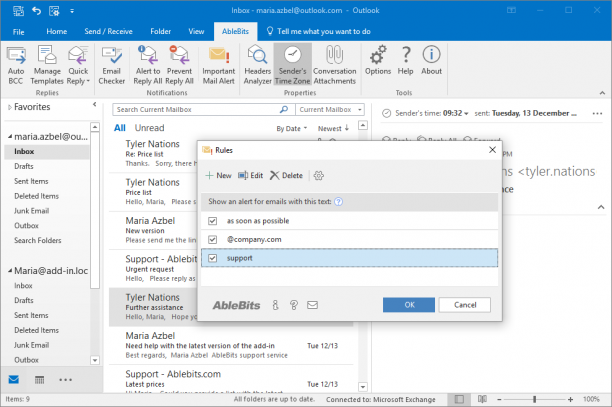Viewport: 612px width, 407px height.
Task: Collapse the ribbon chevron
Action: click(602, 93)
